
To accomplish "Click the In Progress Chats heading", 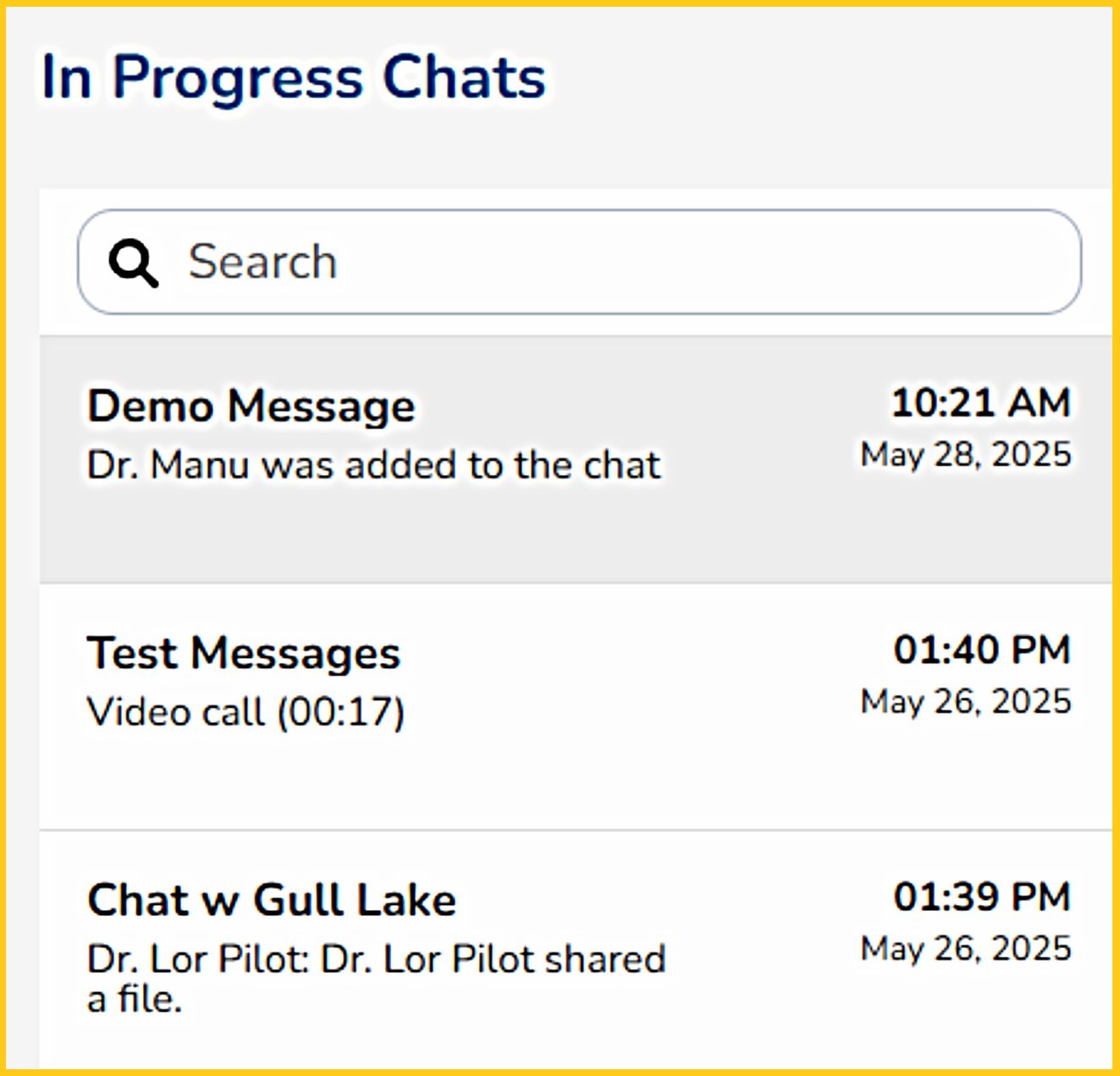I will [x=294, y=78].
